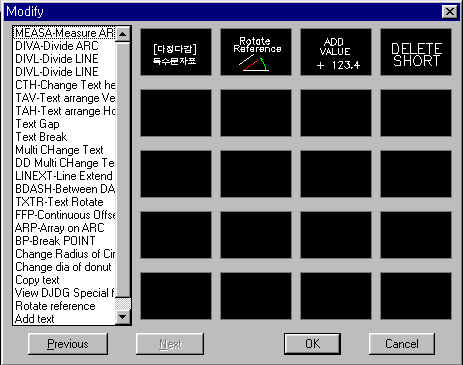The width and height of the screenshot is (463, 365).
Task: Select MEASA-Measure ARC list entry
Action: [65, 33]
